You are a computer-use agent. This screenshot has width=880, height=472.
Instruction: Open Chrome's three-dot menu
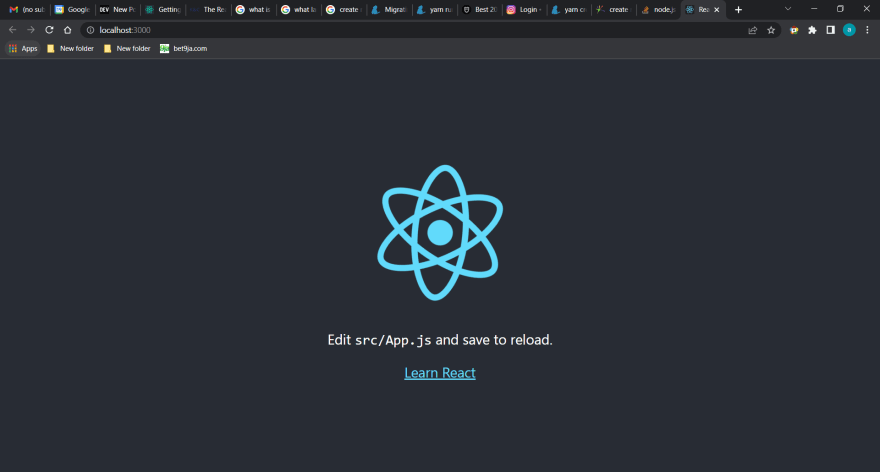tap(867, 30)
